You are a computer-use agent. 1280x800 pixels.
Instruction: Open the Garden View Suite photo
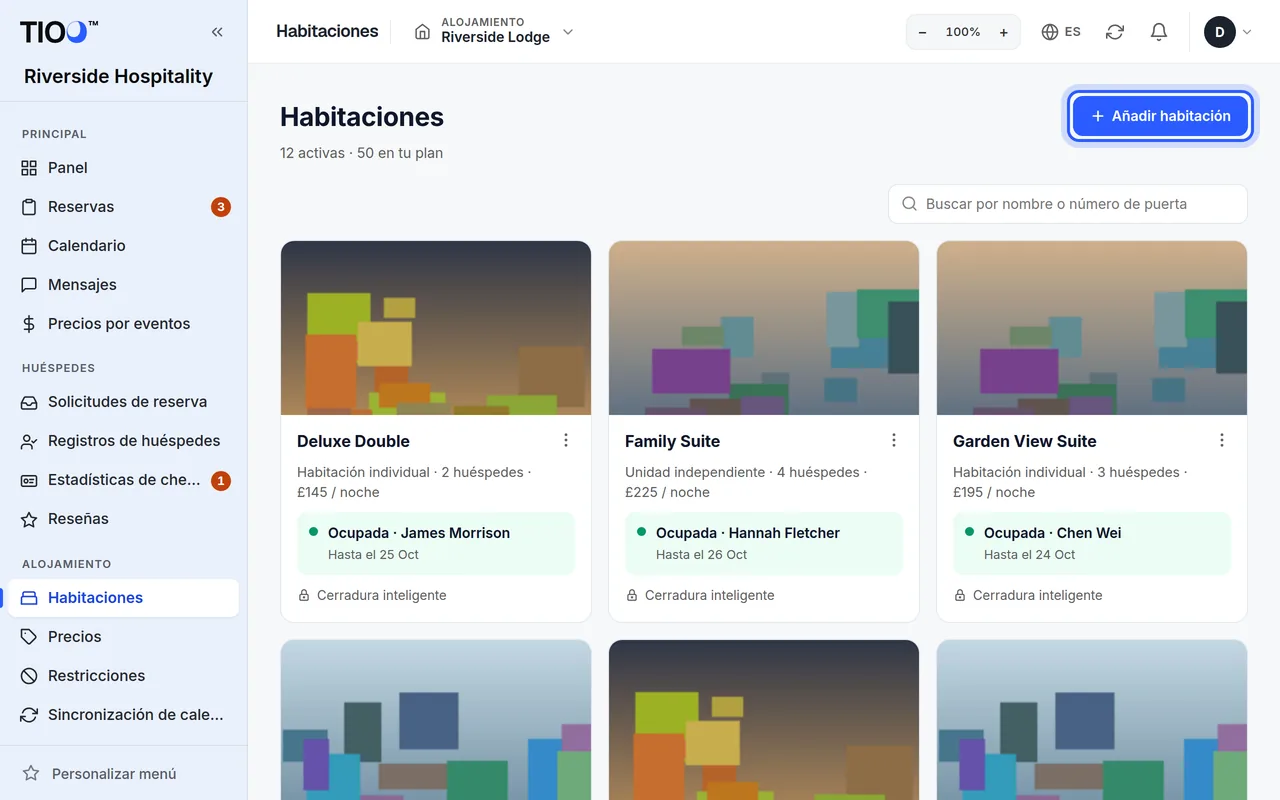1092,328
